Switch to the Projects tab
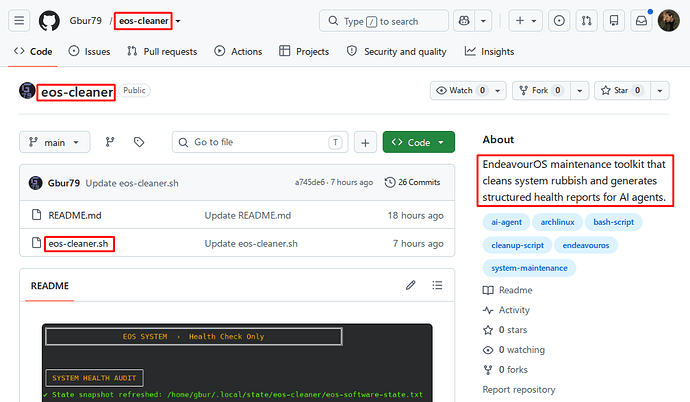This screenshot has width=690, height=402. pos(304,51)
